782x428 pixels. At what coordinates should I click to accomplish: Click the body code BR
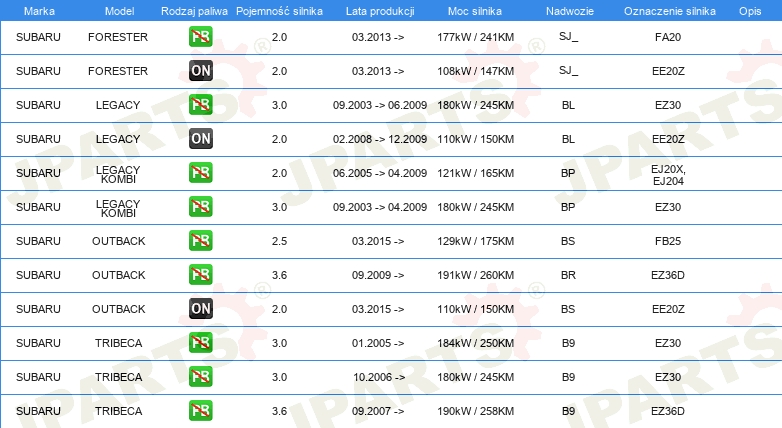(568, 275)
